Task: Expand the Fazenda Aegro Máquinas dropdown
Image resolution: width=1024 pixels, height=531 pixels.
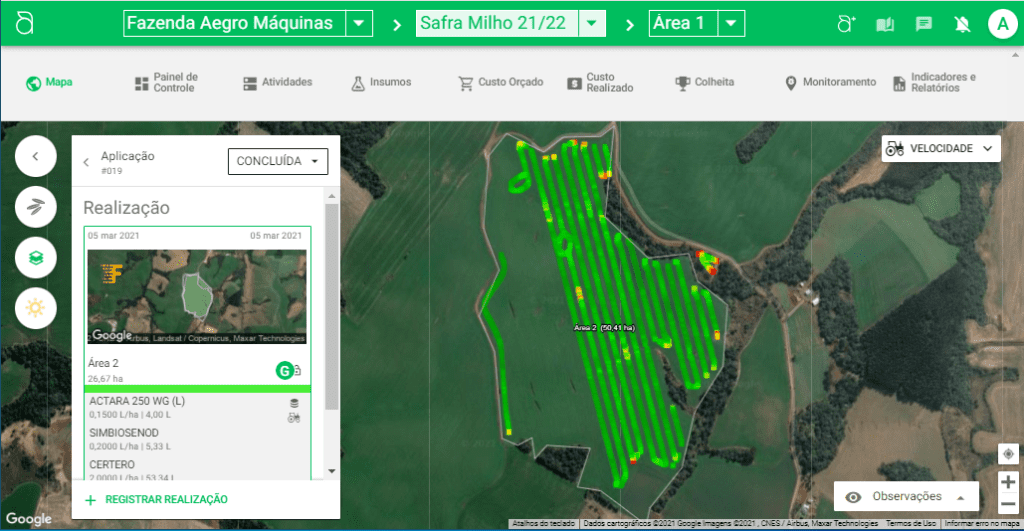Action: [x=358, y=23]
